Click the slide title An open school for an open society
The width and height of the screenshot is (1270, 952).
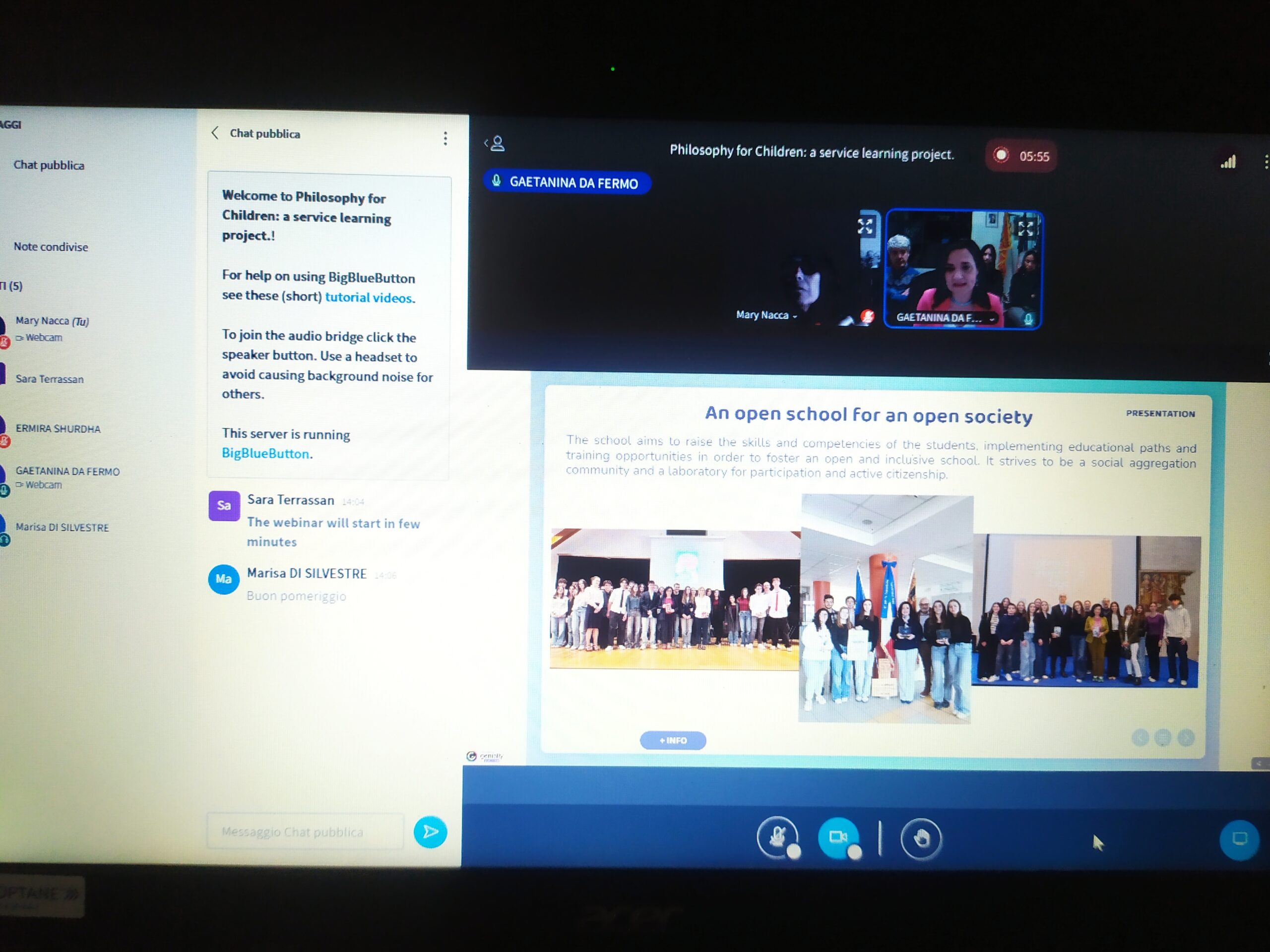pos(869,415)
